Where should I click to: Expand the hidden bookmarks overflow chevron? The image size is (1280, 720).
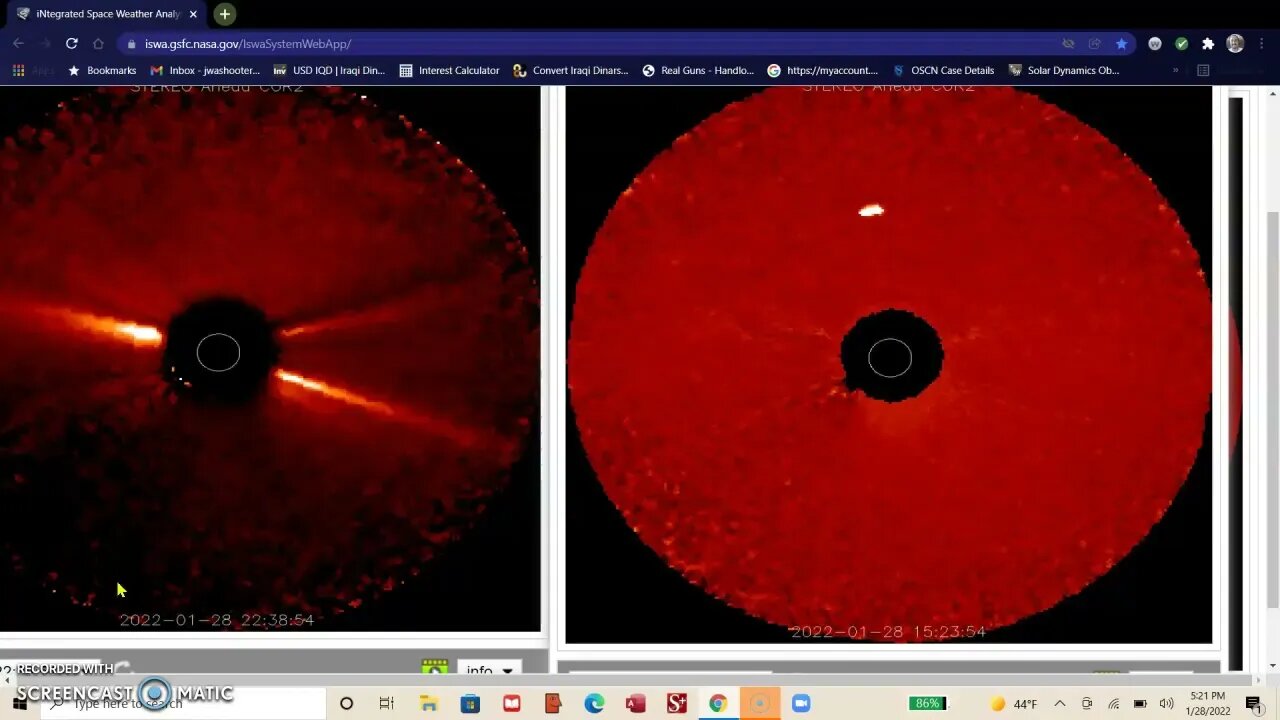tap(1175, 71)
